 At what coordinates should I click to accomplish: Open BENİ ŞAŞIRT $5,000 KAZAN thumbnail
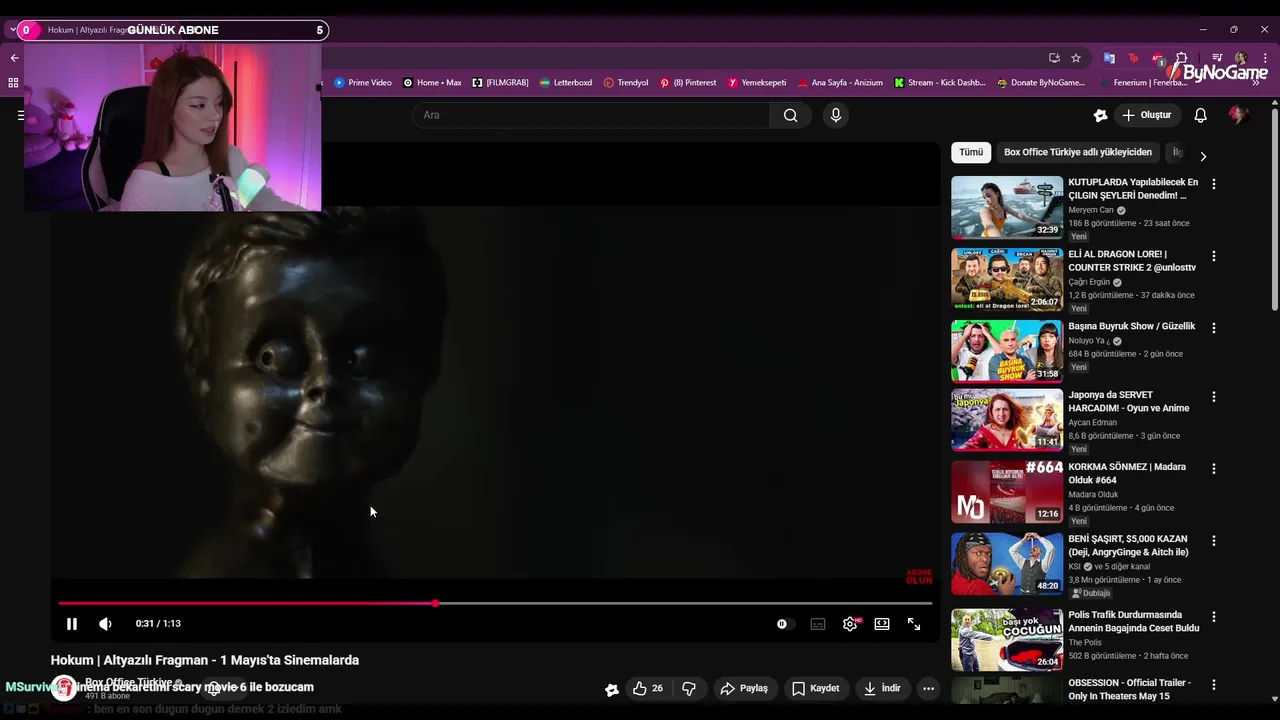[x=1007, y=564]
